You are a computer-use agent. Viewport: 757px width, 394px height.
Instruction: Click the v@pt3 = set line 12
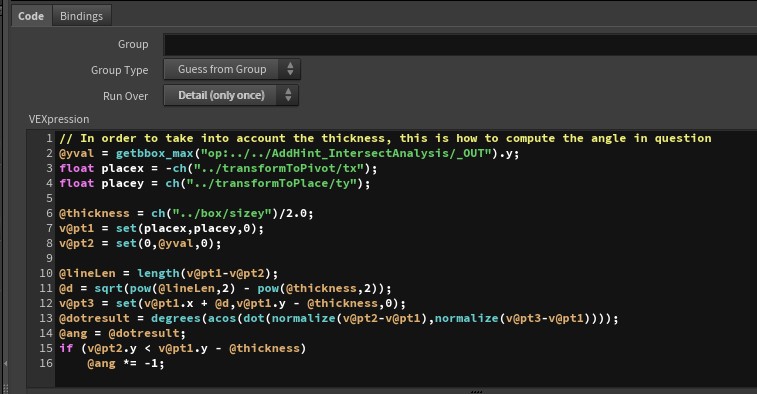(x=233, y=303)
